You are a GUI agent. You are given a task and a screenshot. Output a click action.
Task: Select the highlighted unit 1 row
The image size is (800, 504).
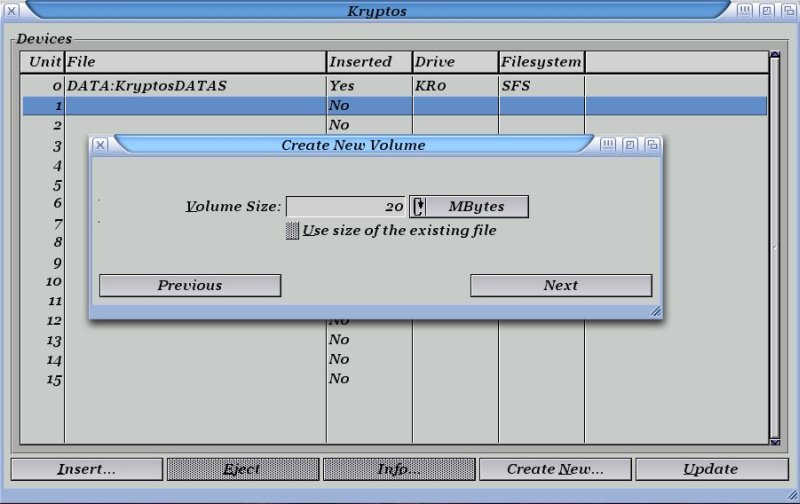coord(394,106)
